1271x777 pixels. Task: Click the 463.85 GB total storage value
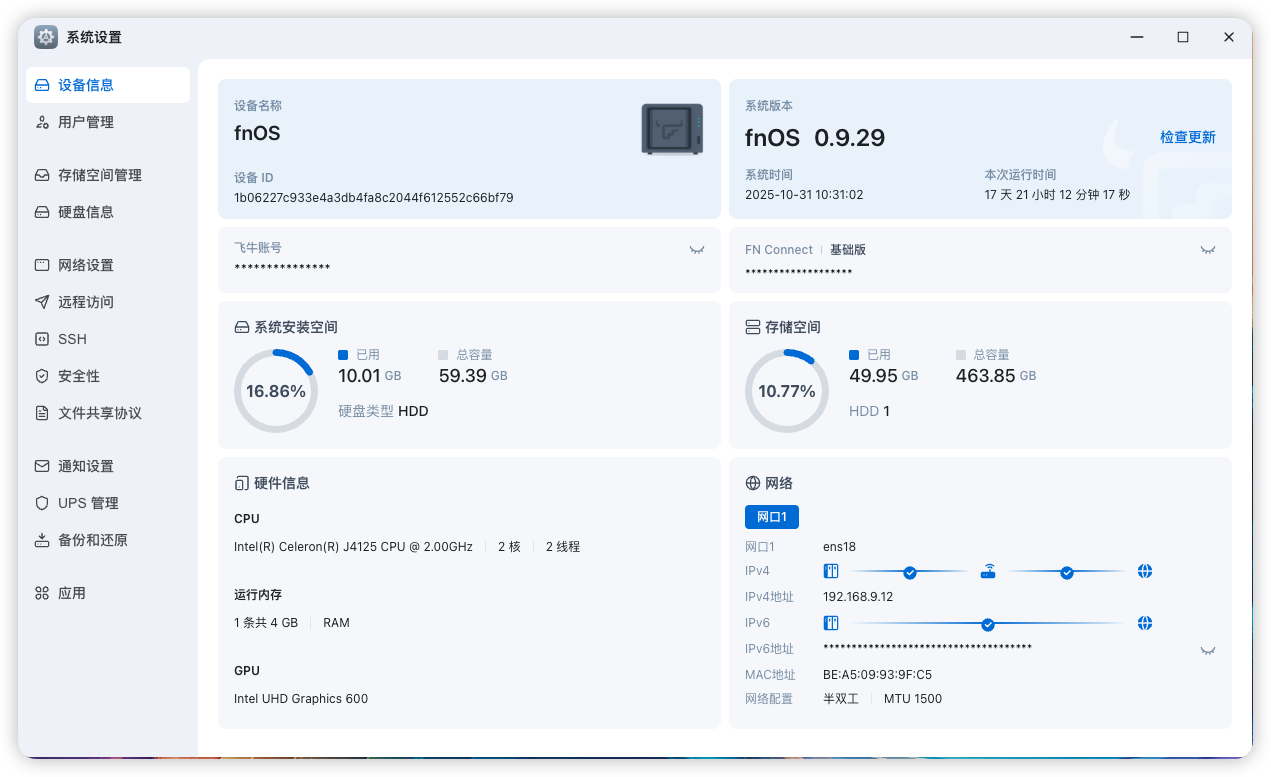pos(996,376)
